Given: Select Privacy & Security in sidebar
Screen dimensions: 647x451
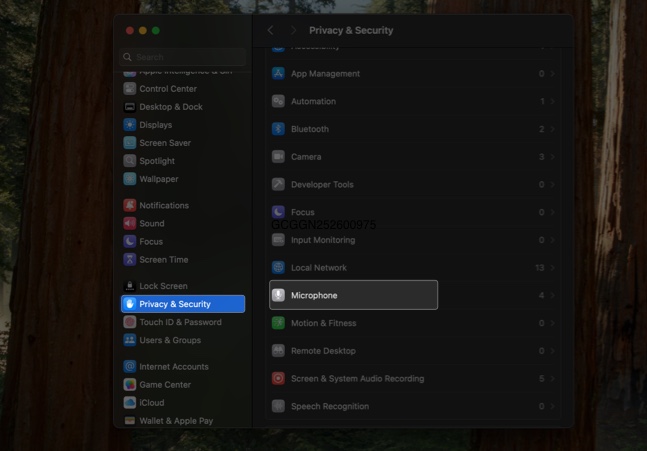Looking at the screenshot, I should click(183, 304).
